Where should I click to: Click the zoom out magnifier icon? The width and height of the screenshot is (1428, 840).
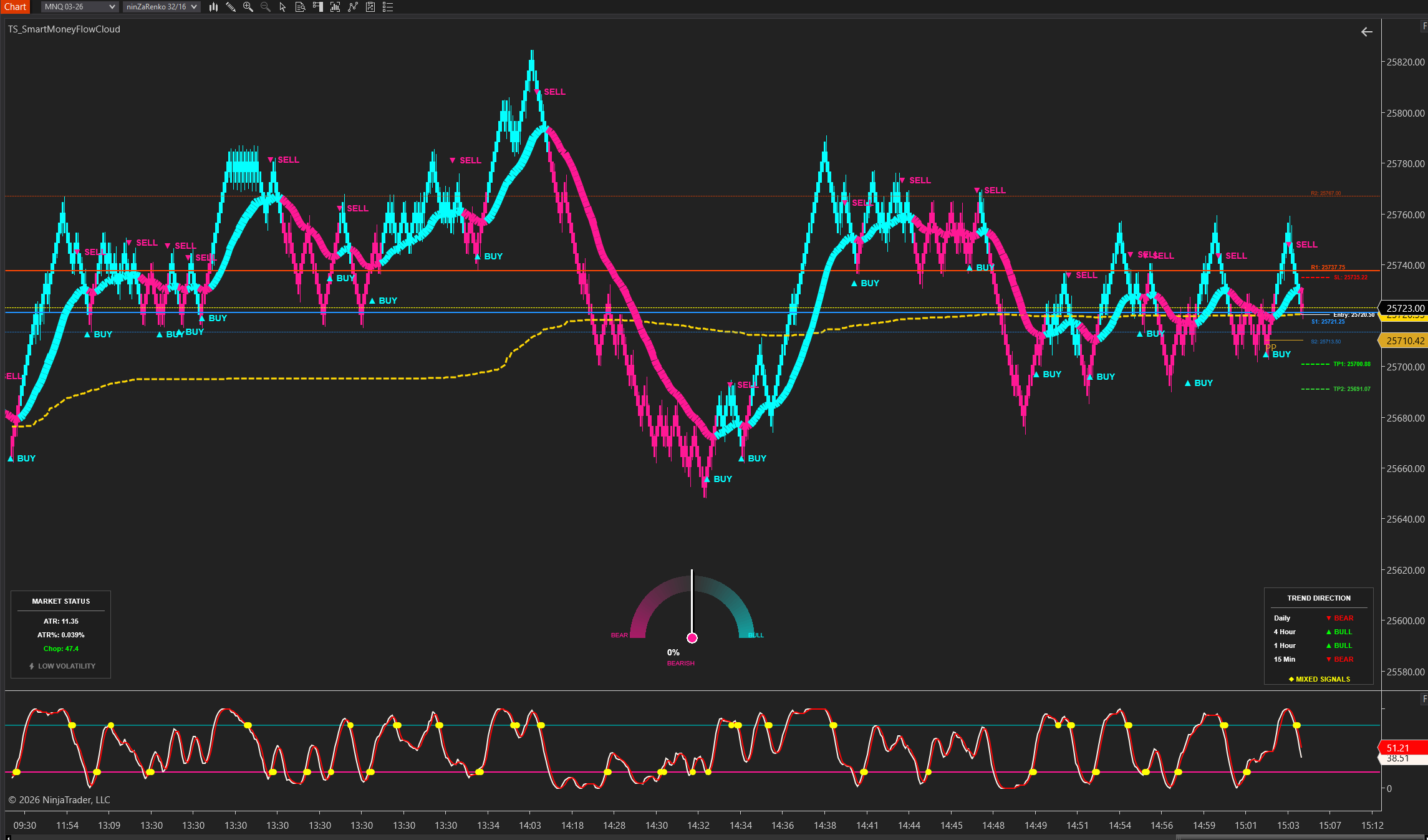click(266, 7)
